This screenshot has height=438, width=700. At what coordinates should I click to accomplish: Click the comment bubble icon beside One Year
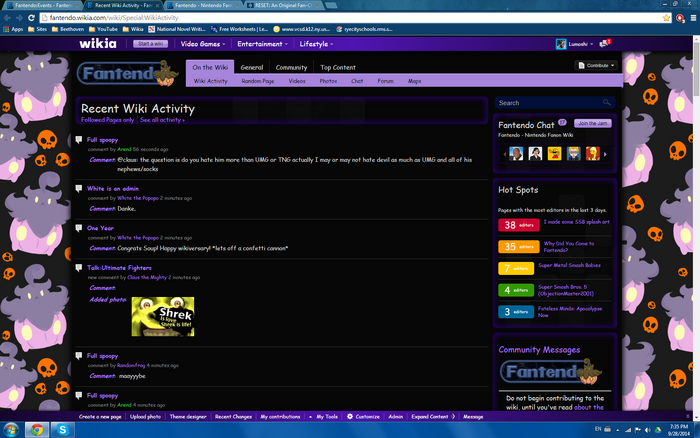click(x=79, y=228)
